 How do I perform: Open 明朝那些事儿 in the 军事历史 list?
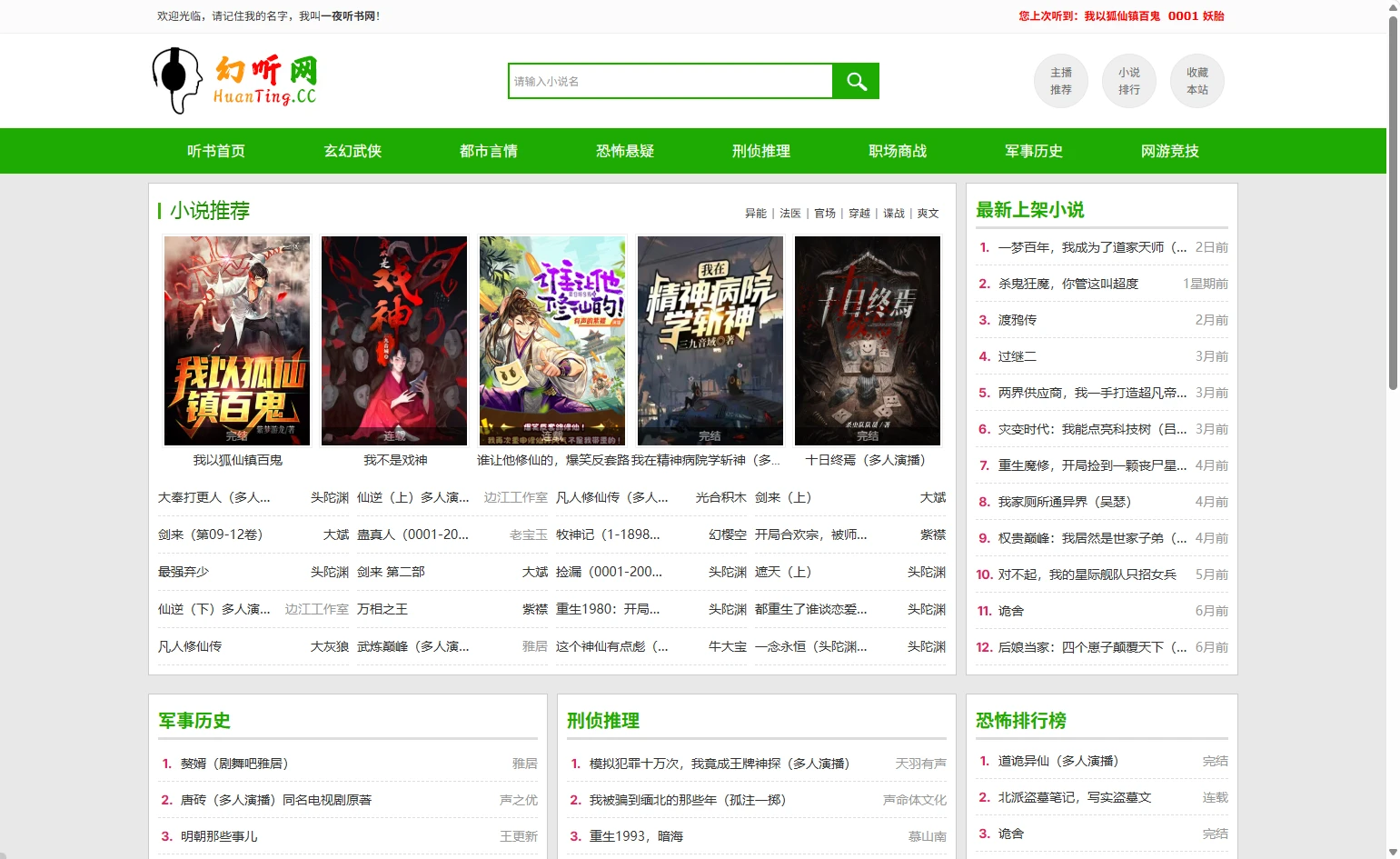click(219, 836)
